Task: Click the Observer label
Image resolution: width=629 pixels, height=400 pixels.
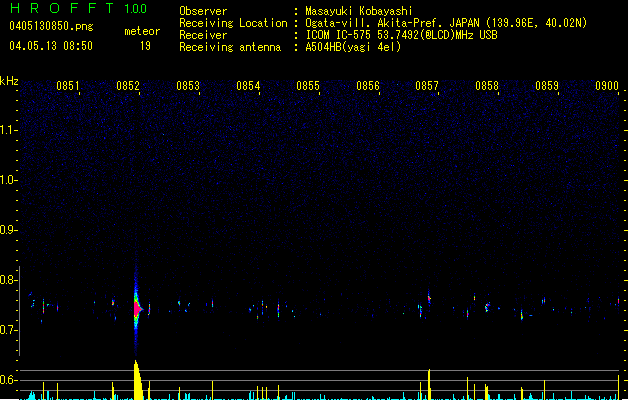Action: (203, 11)
